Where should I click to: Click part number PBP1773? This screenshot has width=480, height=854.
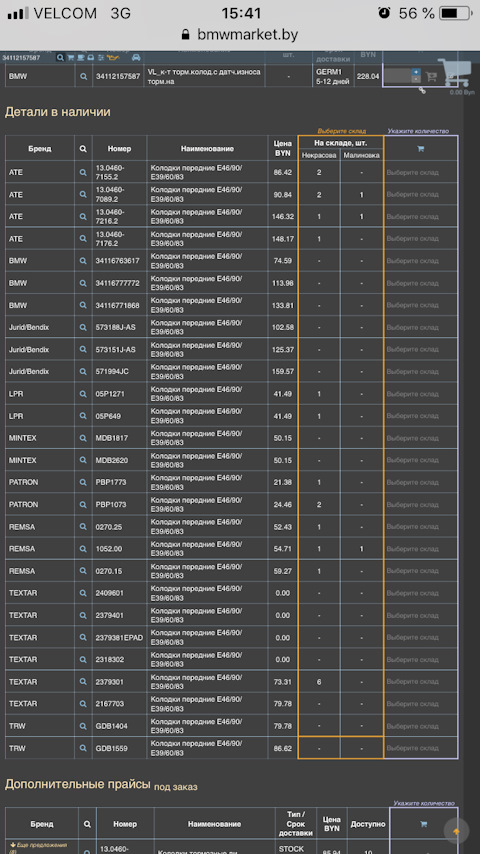pyautogui.click(x=111, y=483)
